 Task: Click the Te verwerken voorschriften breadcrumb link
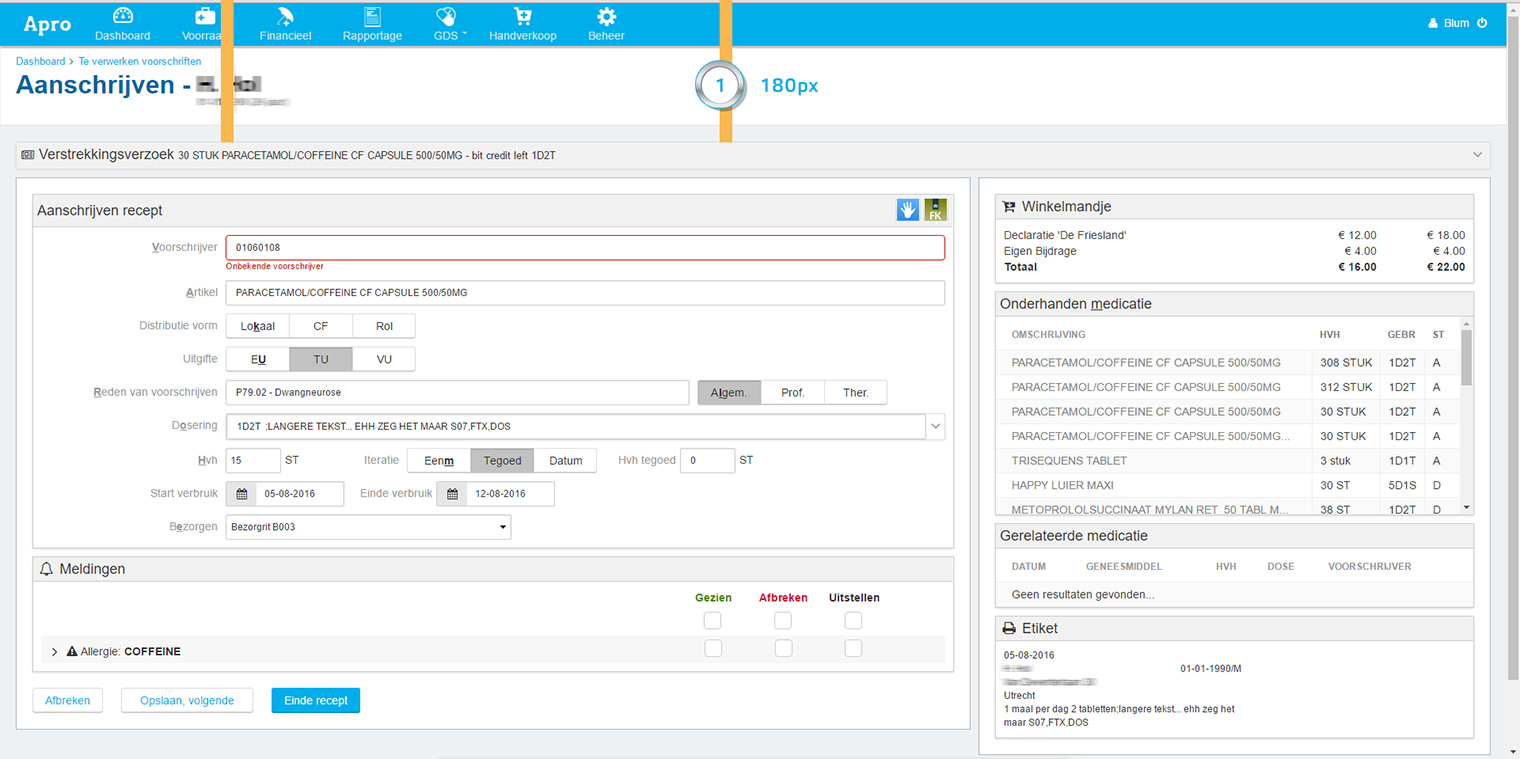click(x=139, y=62)
